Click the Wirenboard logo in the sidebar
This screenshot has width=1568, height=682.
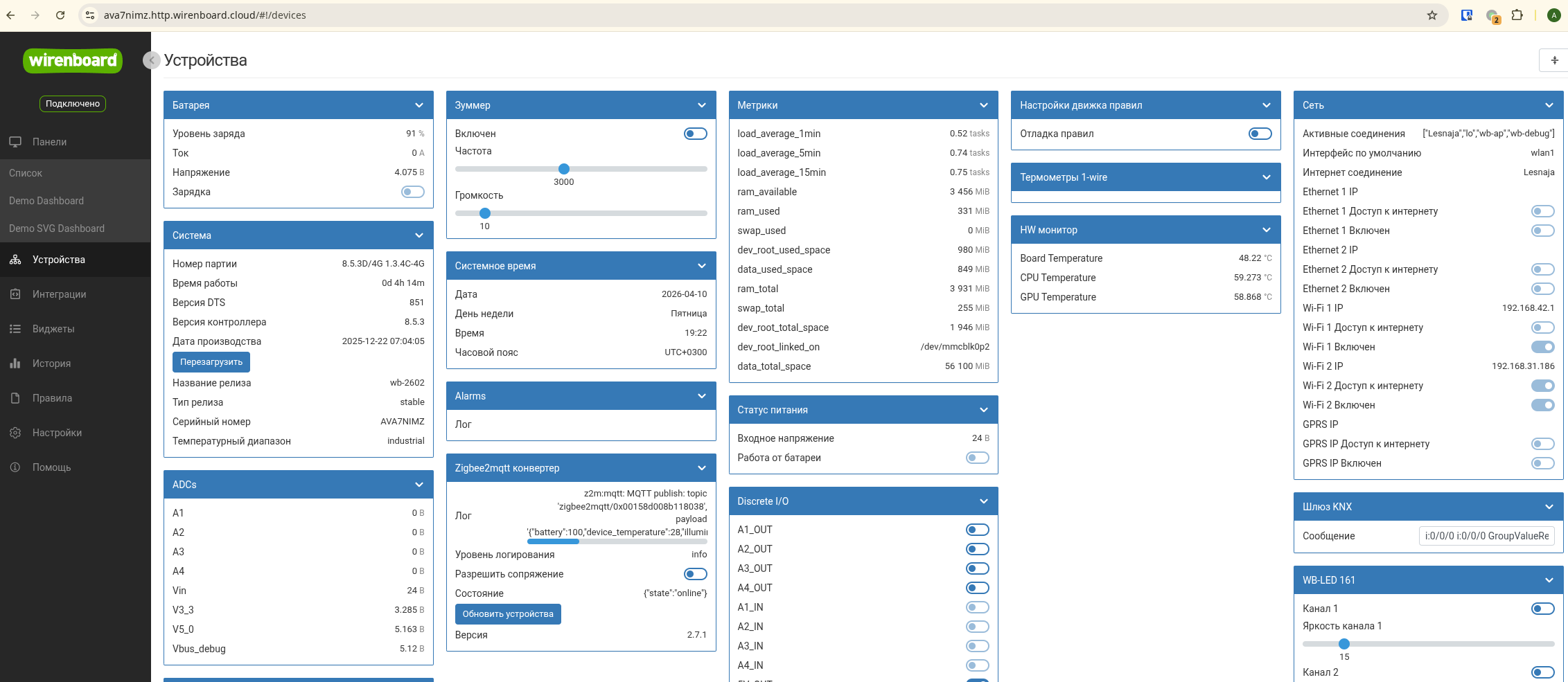tap(73, 61)
